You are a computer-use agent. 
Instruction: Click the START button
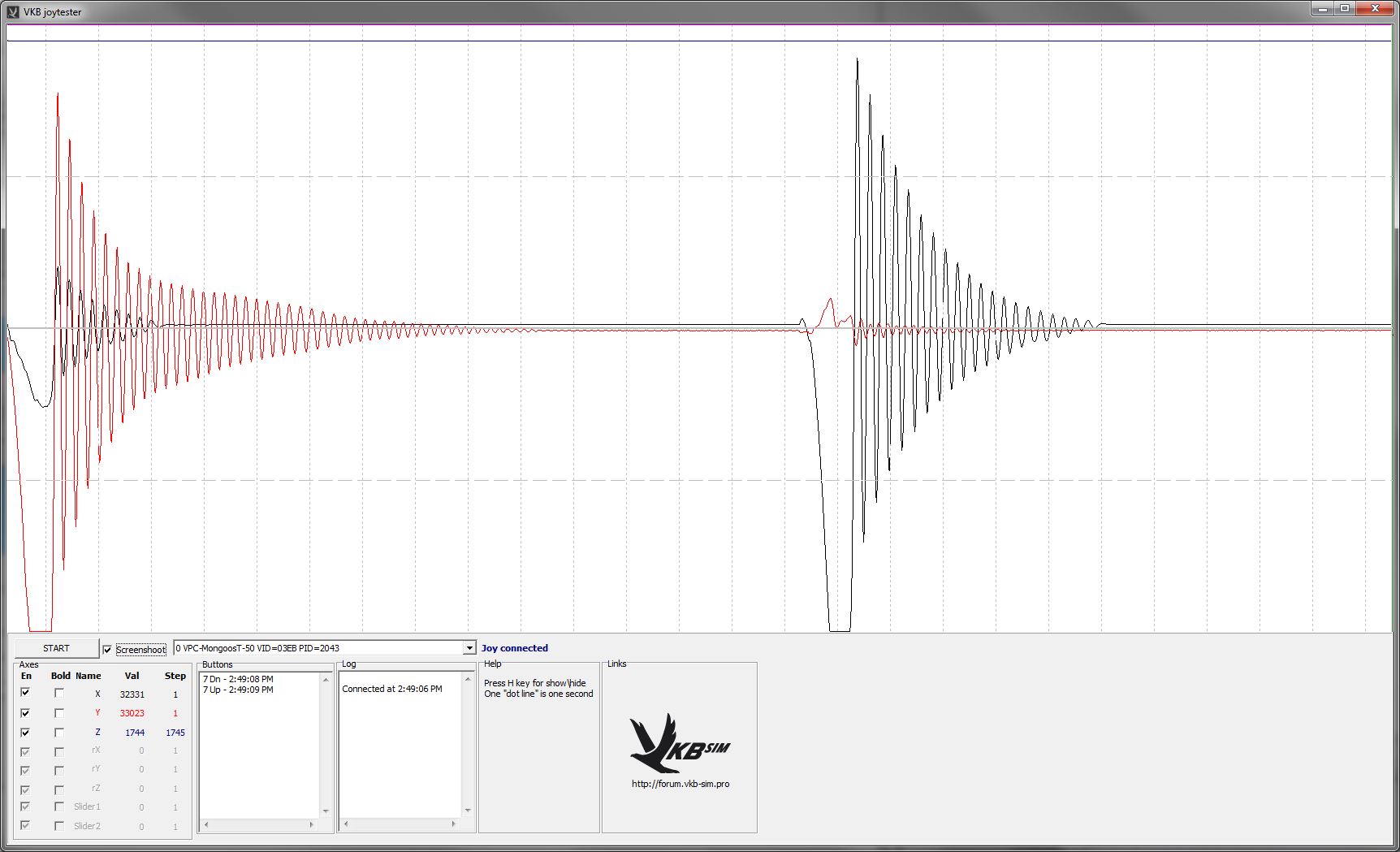pyautogui.click(x=56, y=648)
